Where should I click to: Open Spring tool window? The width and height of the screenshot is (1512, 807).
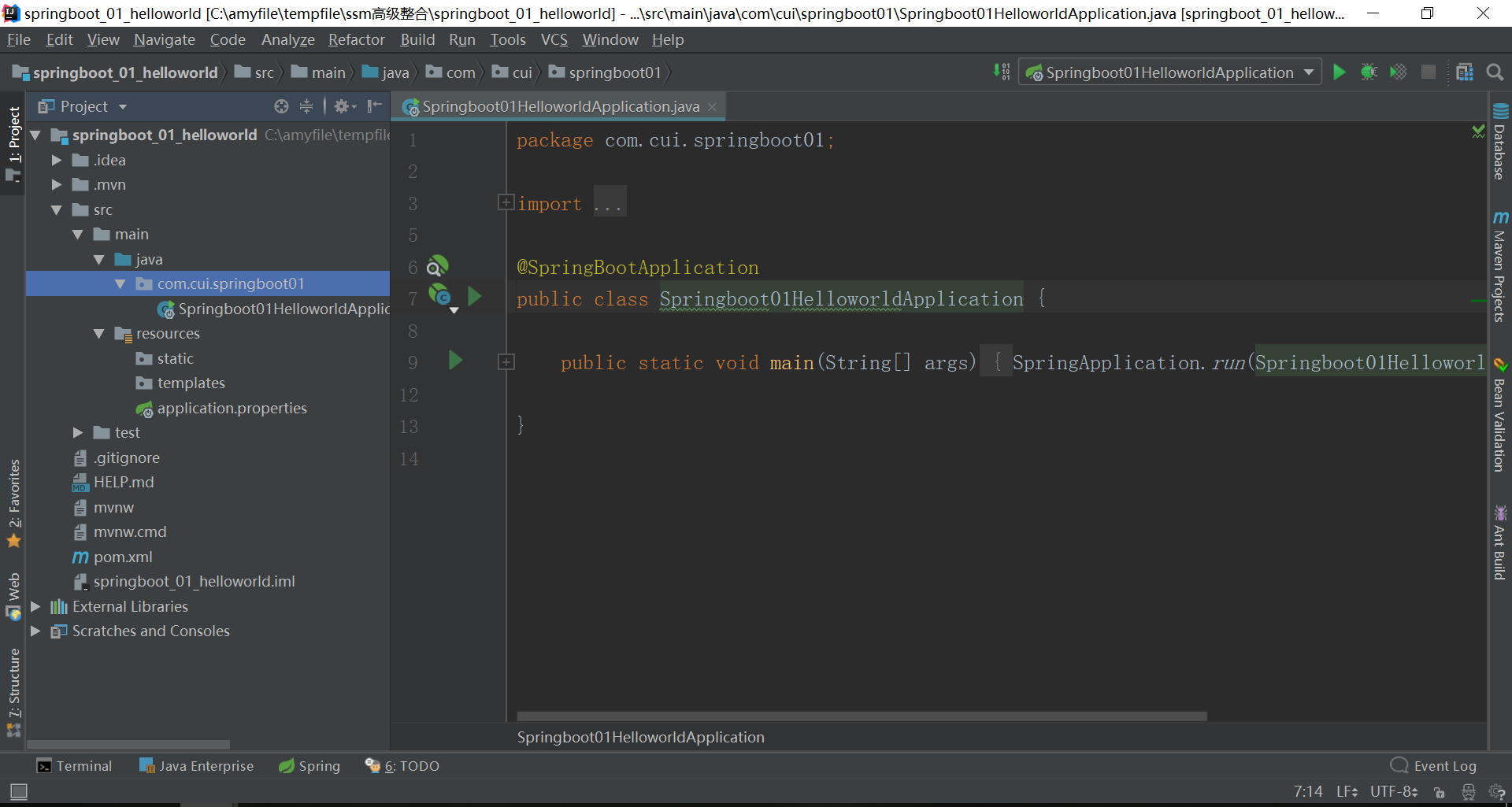point(309,766)
